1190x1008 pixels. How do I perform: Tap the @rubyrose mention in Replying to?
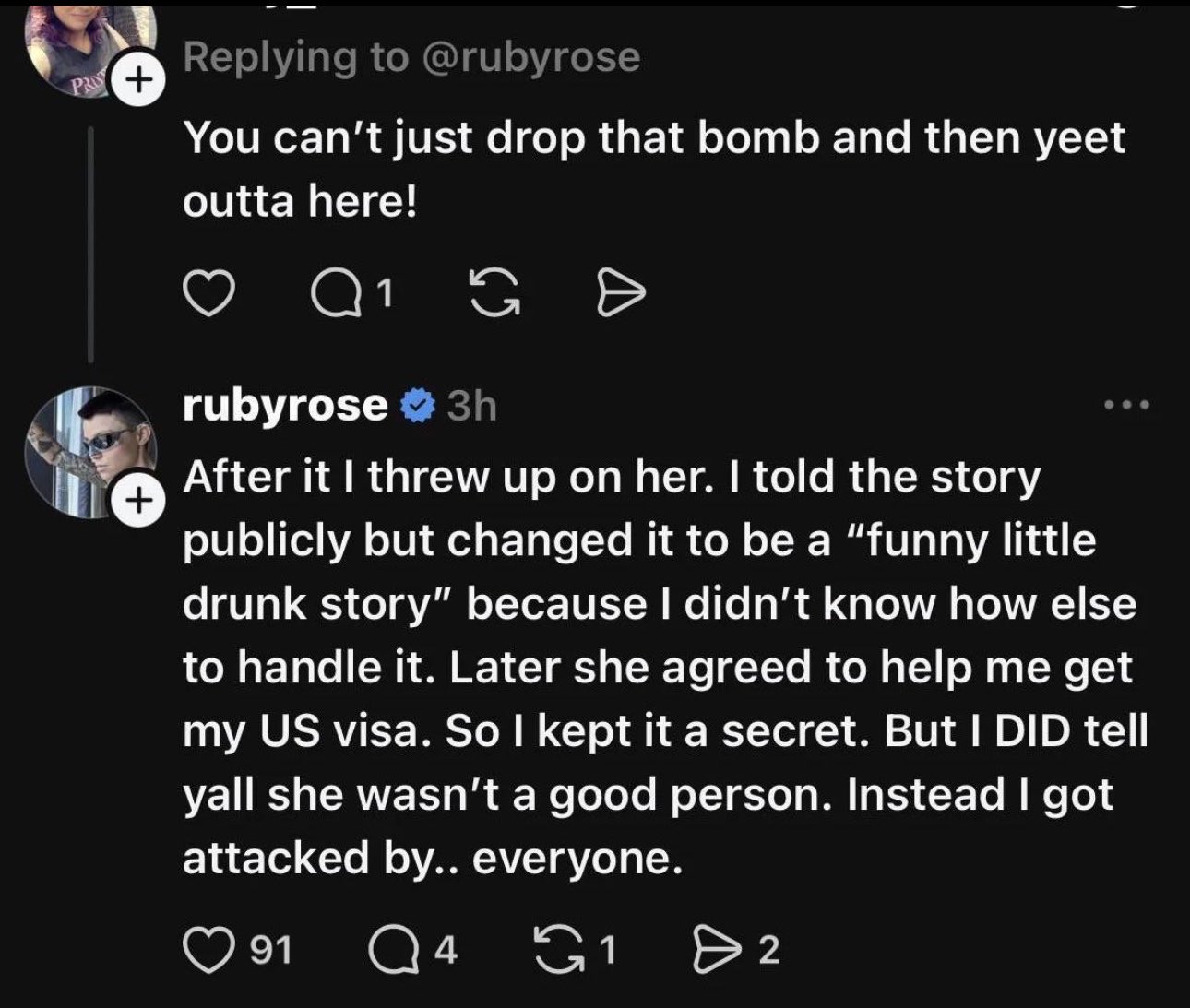(529, 57)
